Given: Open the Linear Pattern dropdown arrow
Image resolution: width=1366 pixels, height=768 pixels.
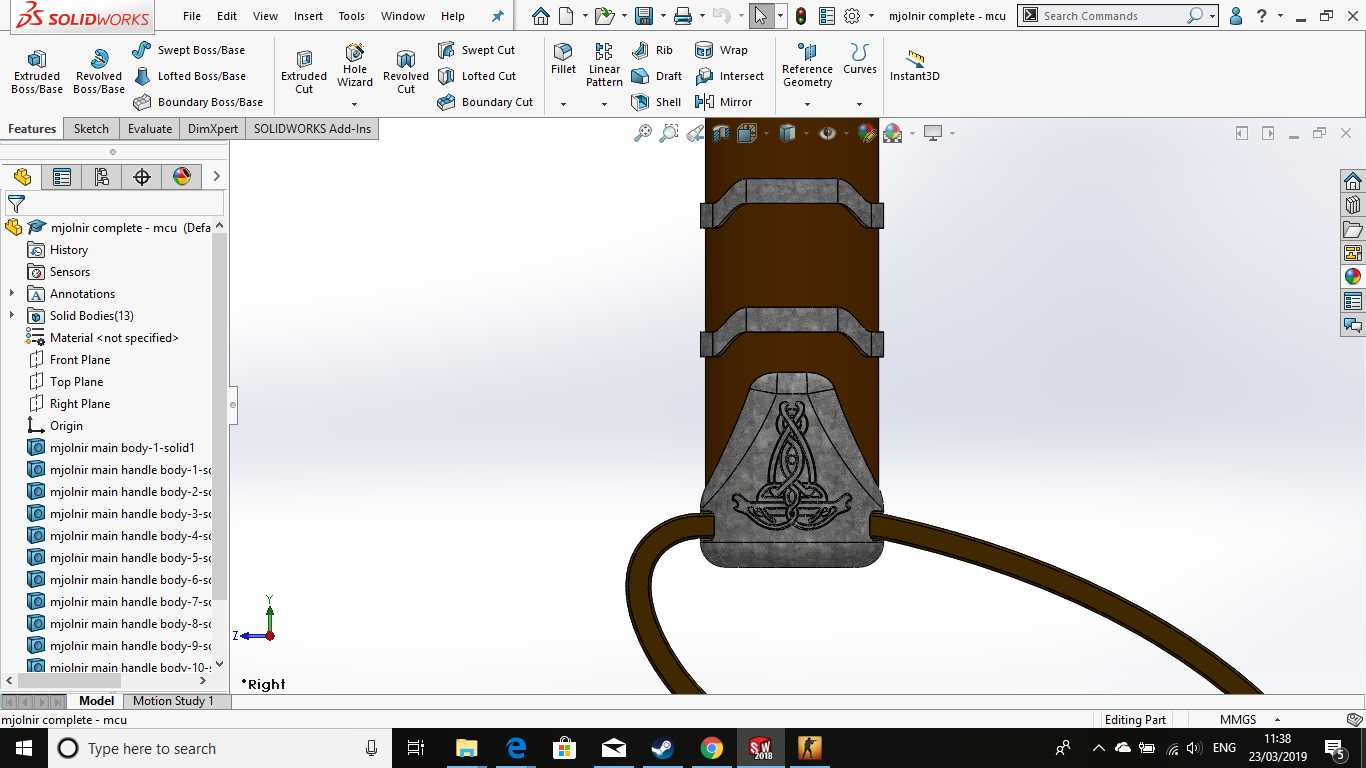Looking at the screenshot, I should coord(604,104).
